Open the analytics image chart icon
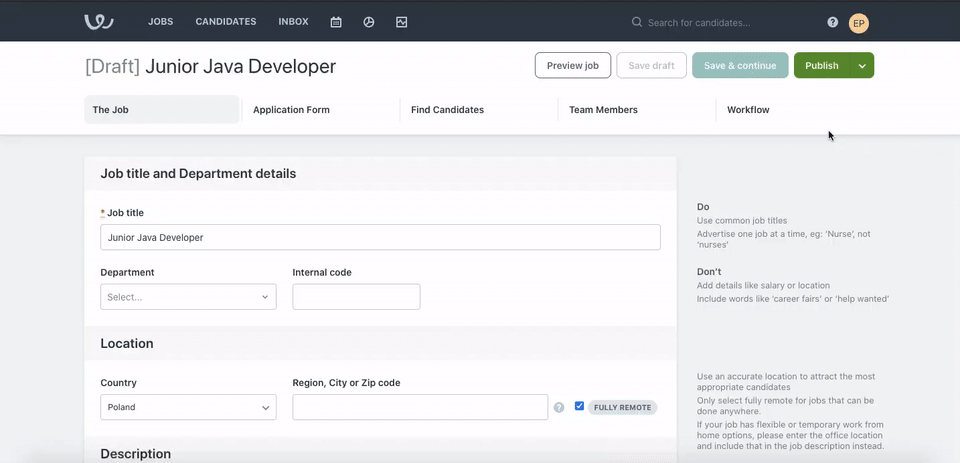960x463 pixels. 402,22
